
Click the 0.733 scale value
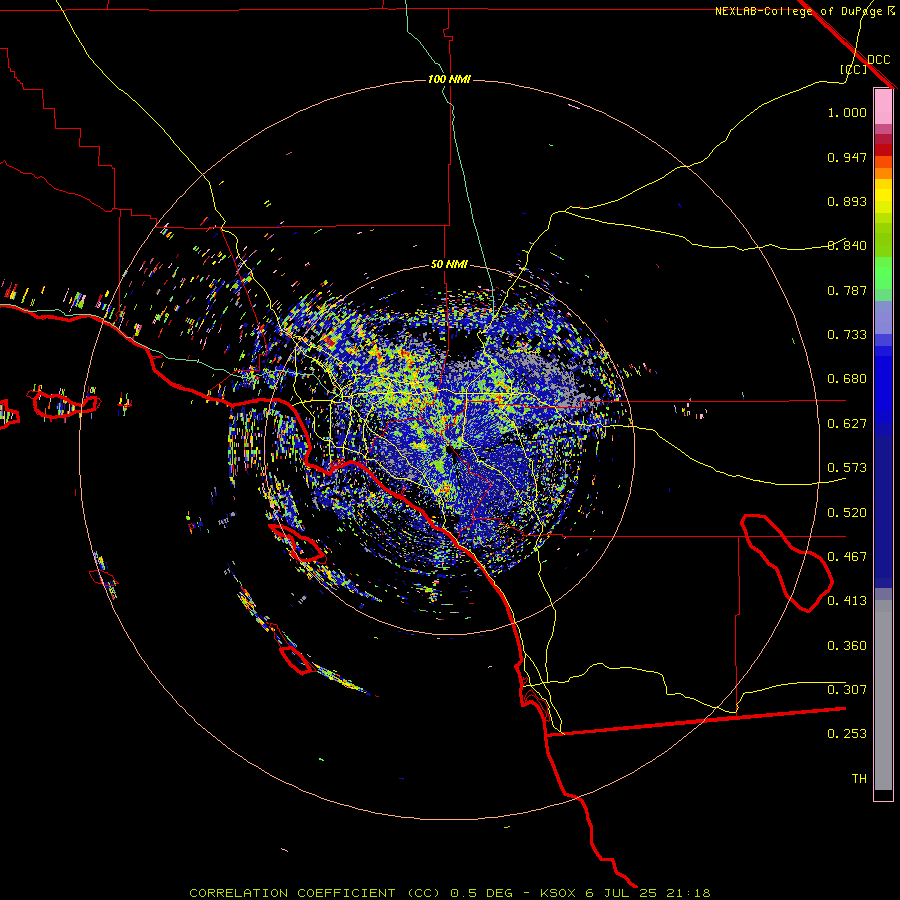pyautogui.click(x=847, y=335)
